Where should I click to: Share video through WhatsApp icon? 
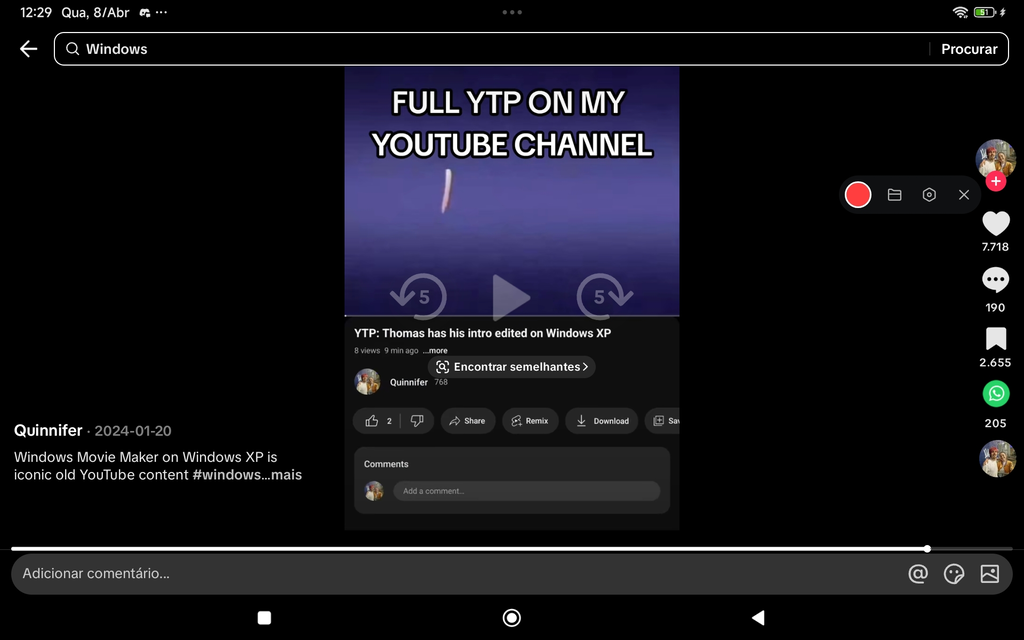995,394
